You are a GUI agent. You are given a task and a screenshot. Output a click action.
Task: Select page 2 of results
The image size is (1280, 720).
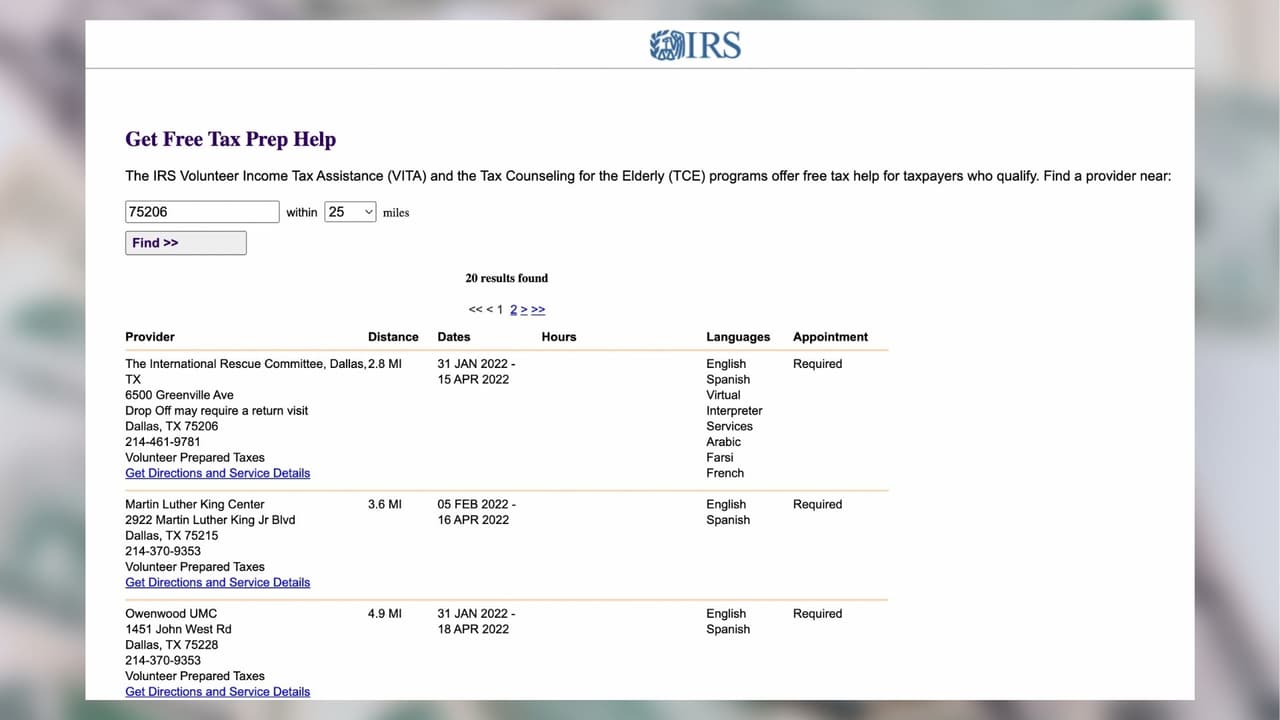[513, 309]
